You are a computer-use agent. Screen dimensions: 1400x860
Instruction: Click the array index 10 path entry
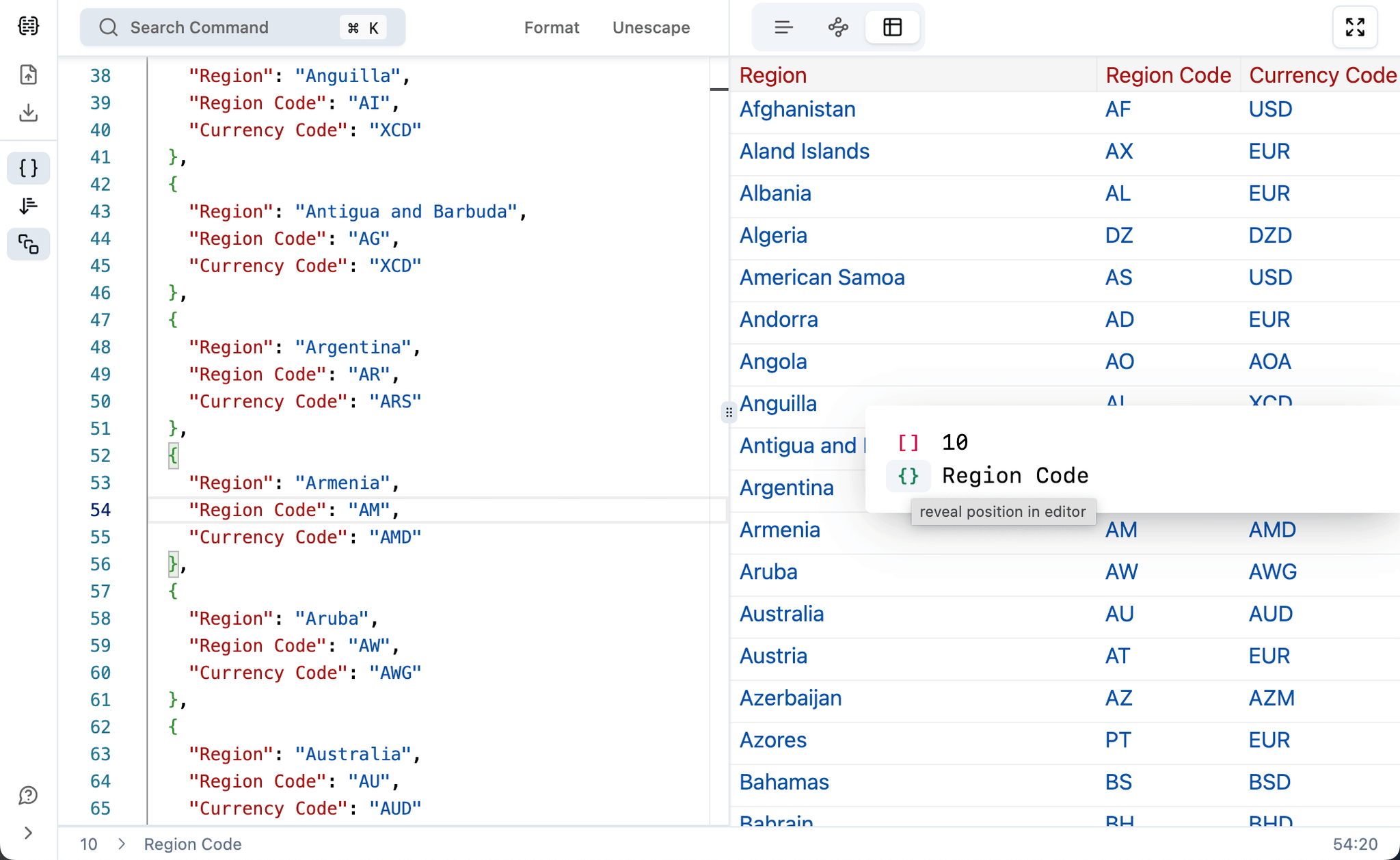954,442
